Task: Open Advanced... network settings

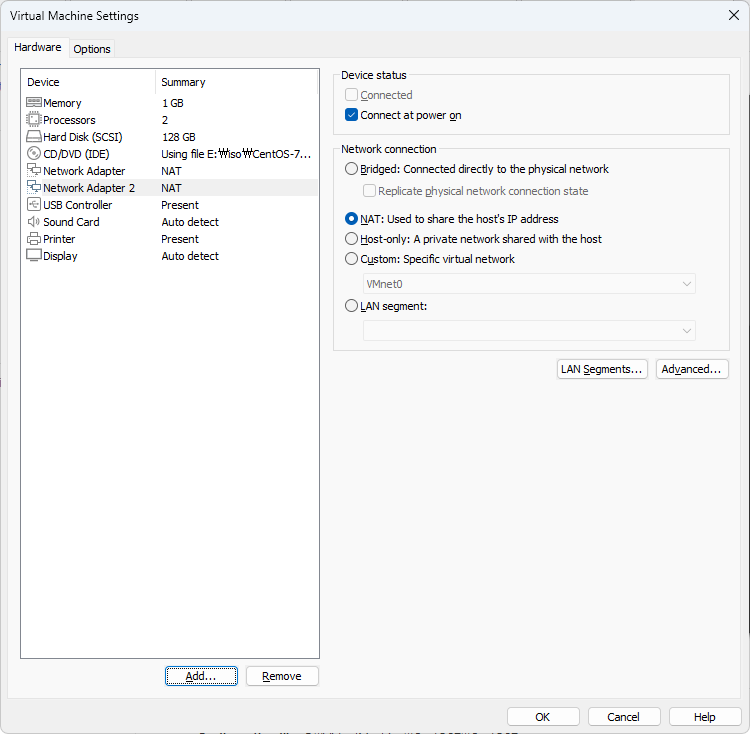Action: [692, 369]
